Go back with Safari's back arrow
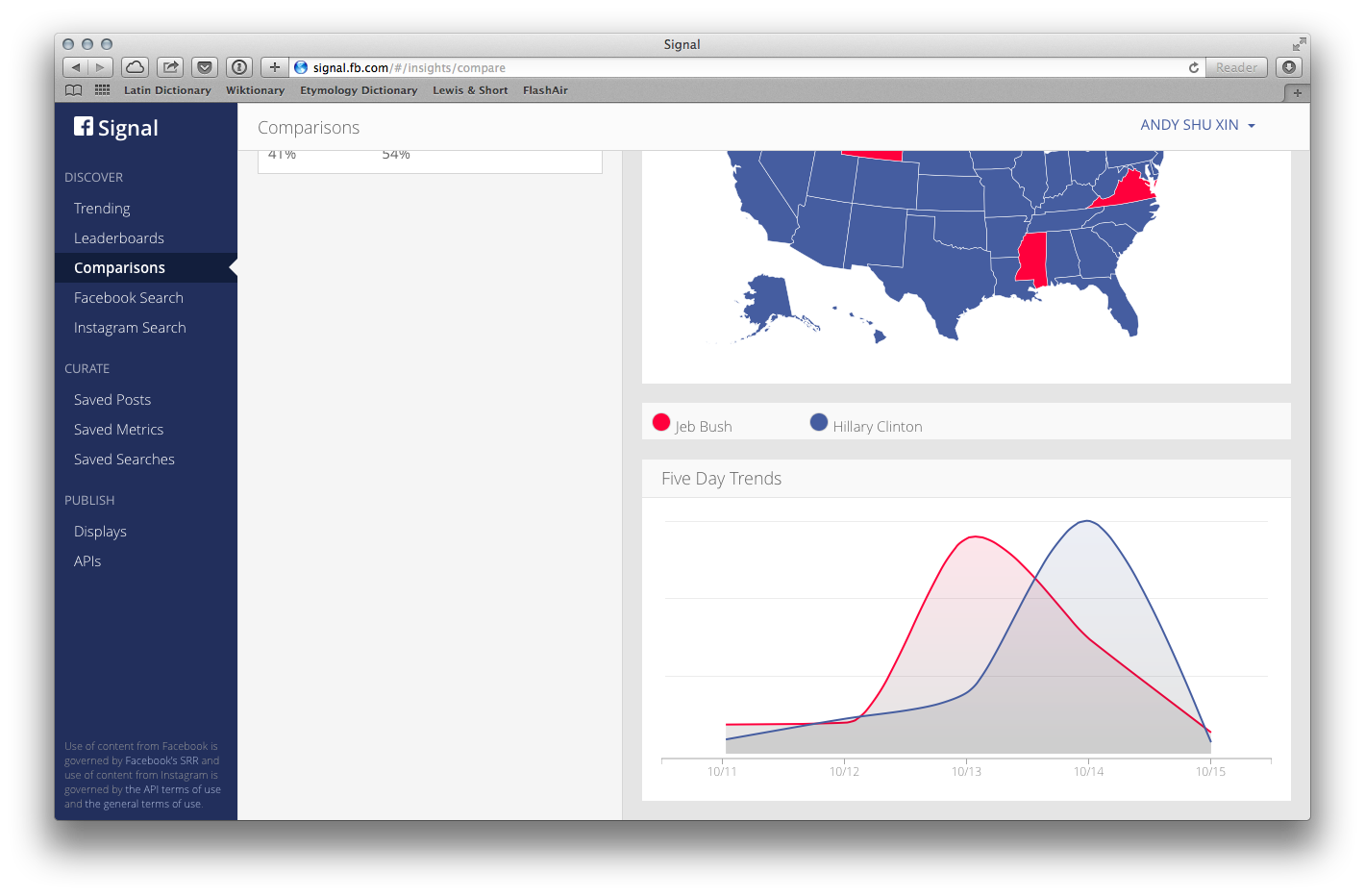The width and height of the screenshot is (1365, 896). (x=76, y=67)
